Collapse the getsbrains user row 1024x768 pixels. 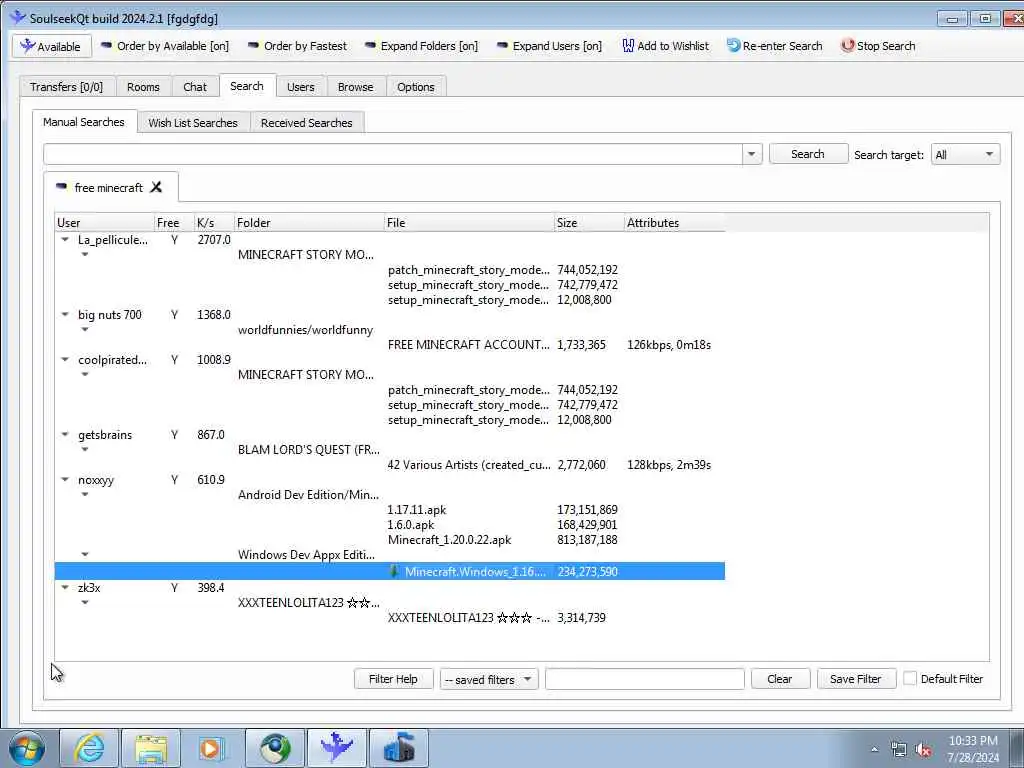pos(65,435)
